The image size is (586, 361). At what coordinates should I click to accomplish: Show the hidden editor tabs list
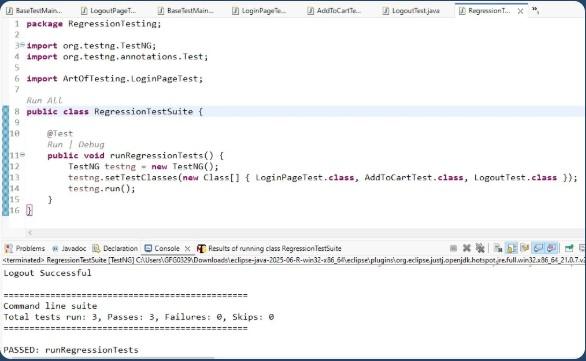(536, 10)
